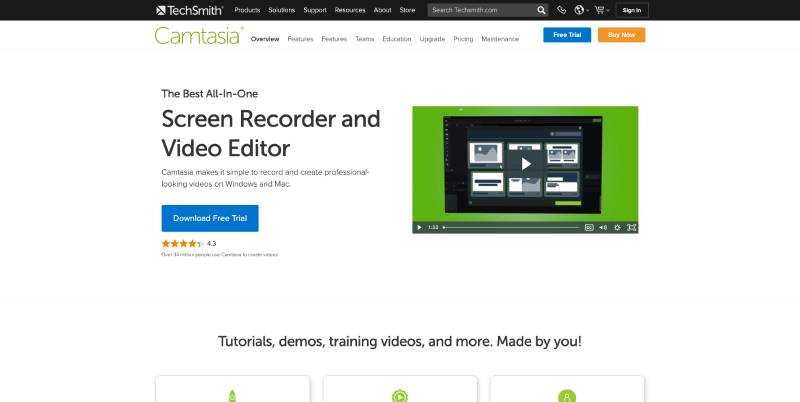Click the search magnifier icon

[541, 10]
